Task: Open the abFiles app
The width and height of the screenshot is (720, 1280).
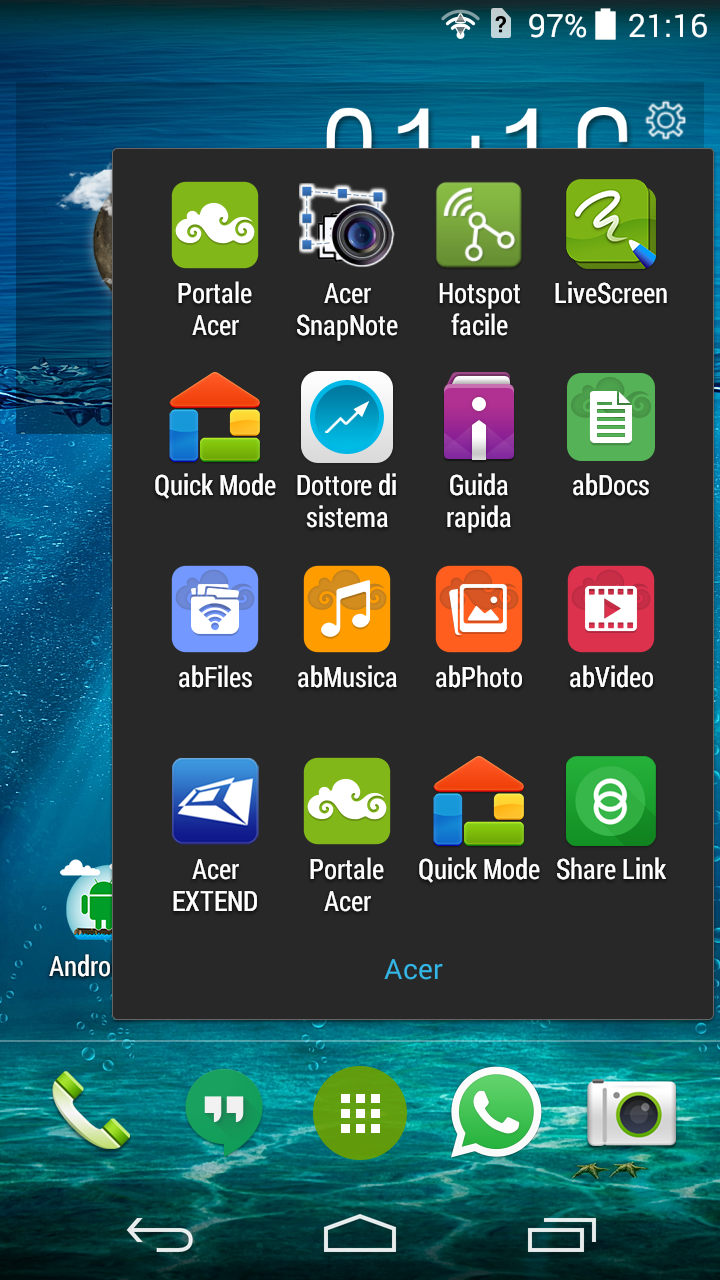Action: coord(215,609)
